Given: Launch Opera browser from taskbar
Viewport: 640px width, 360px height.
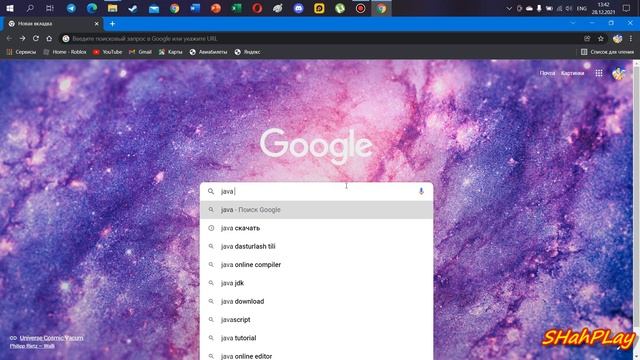Looking at the screenshot, I should coord(257,8).
